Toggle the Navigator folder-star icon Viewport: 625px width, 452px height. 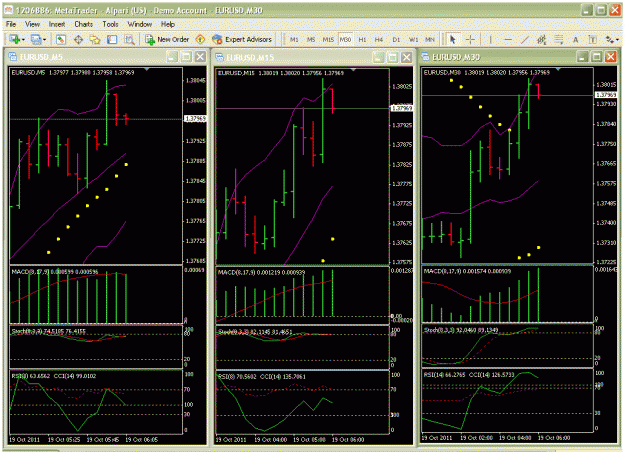tap(95, 39)
